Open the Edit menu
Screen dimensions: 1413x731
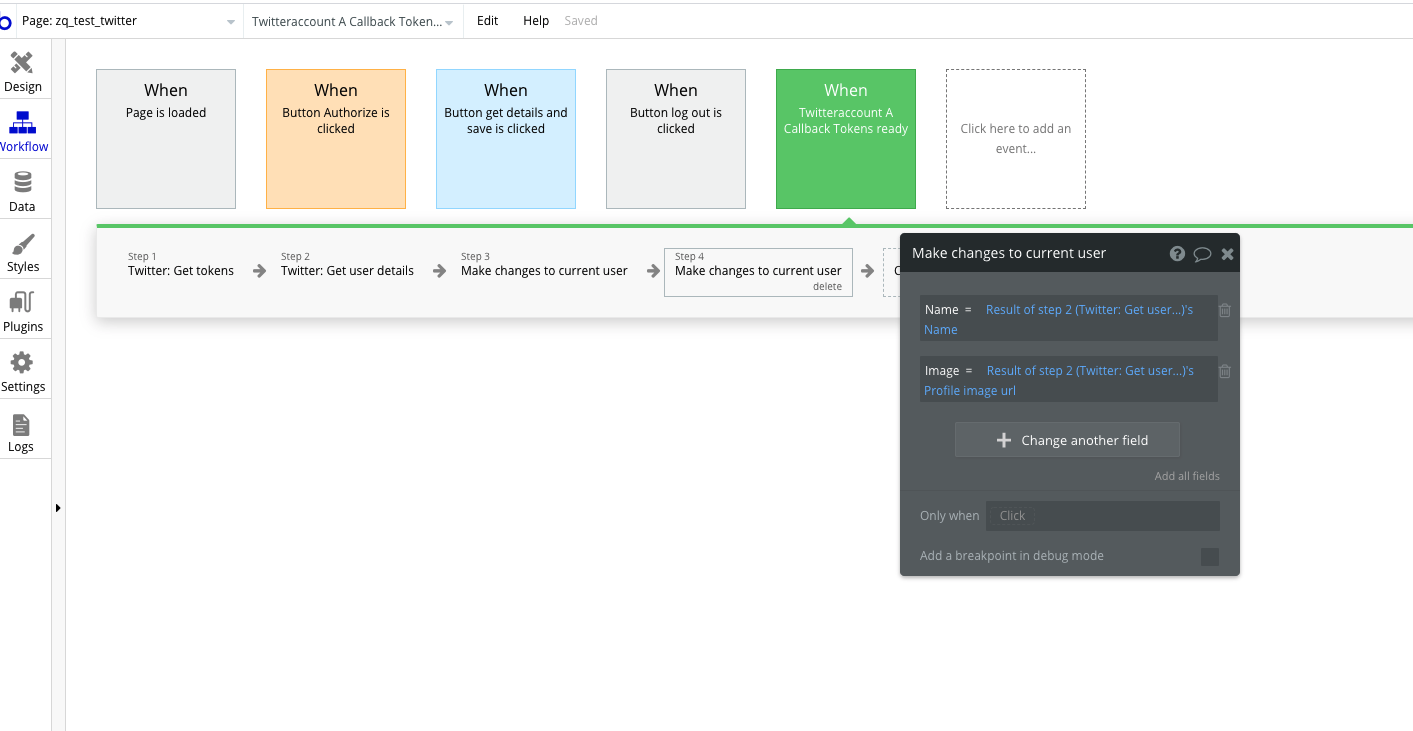click(x=487, y=21)
